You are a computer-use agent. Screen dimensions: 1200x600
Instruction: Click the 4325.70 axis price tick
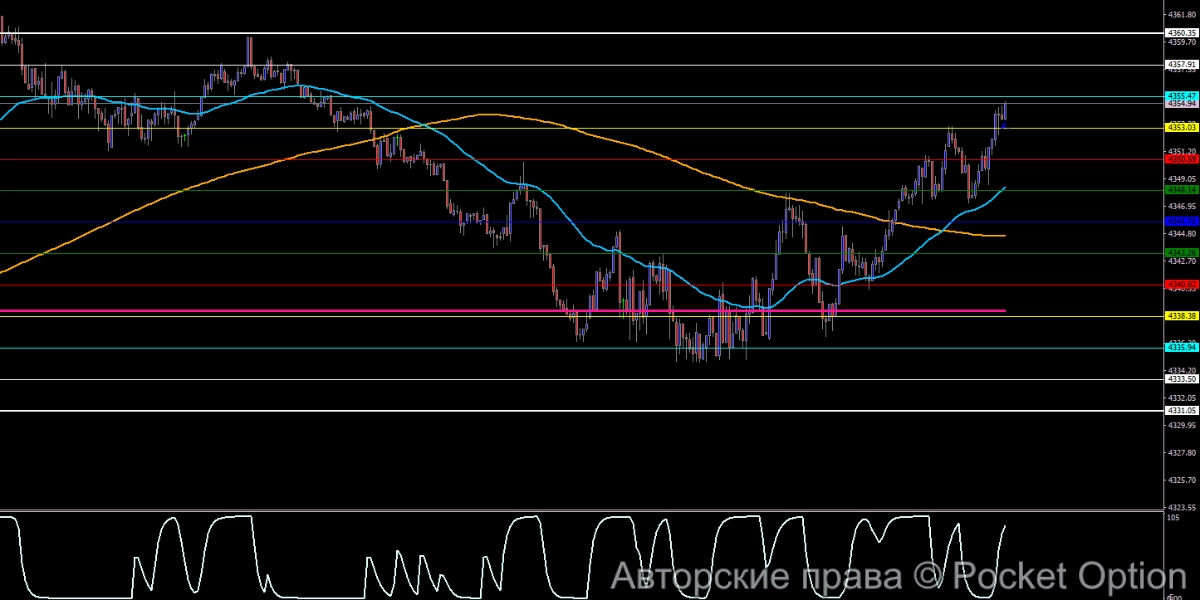tap(1181, 480)
